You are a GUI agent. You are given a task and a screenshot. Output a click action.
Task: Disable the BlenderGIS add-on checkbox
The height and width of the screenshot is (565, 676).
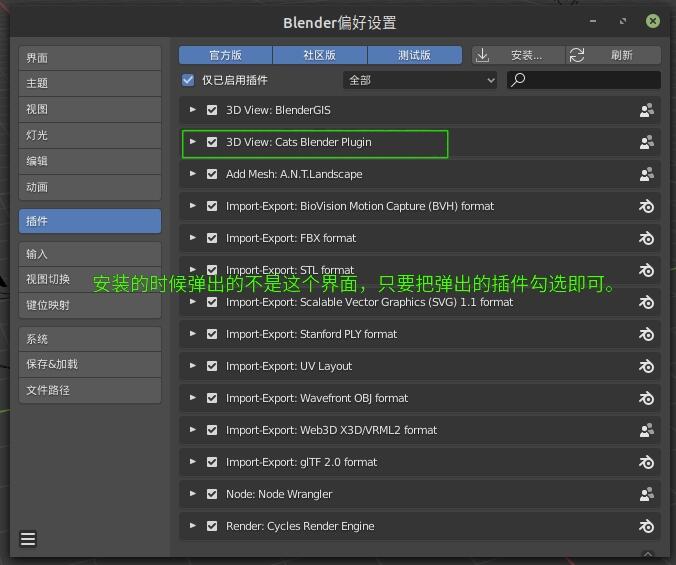212,110
